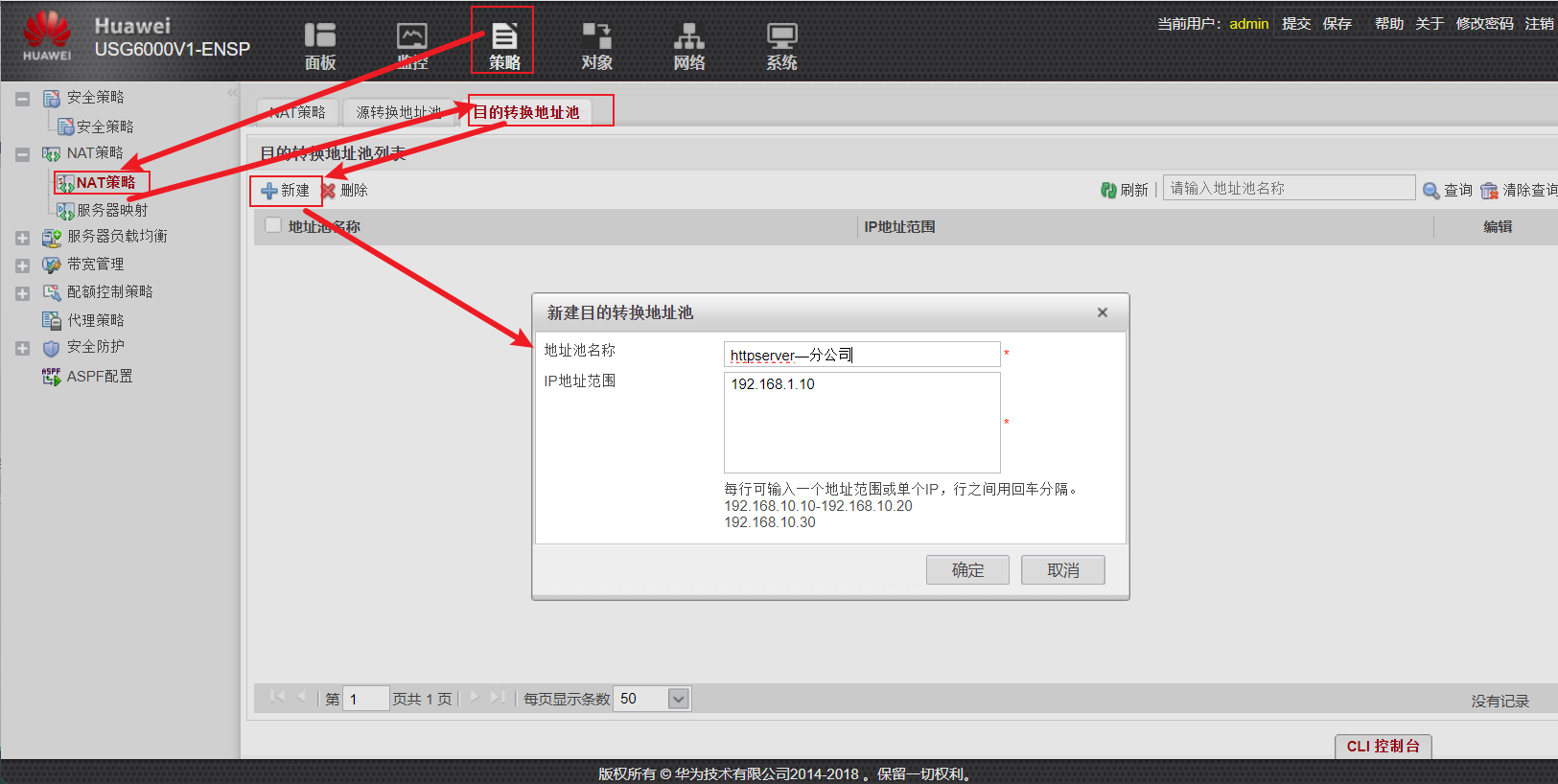Go to the first page icon
1558x784 pixels.
(278, 697)
